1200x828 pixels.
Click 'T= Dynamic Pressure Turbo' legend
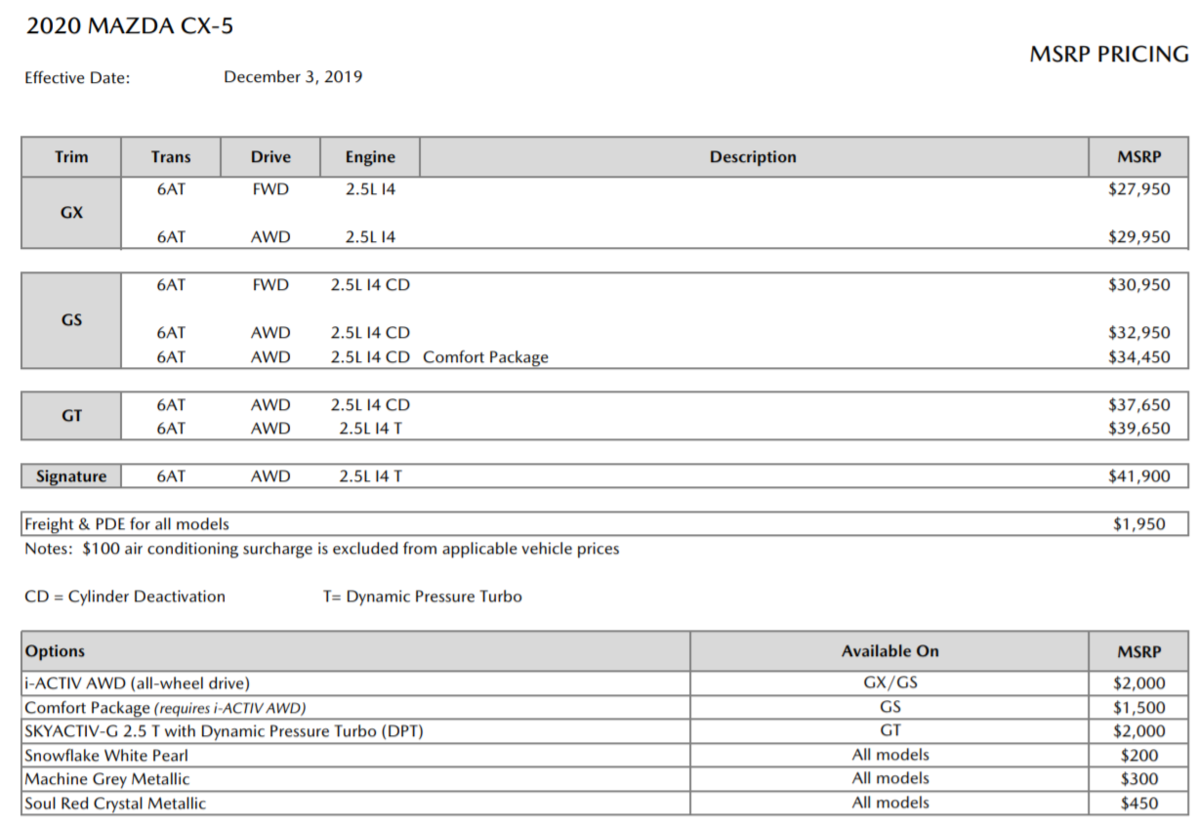click(422, 597)
